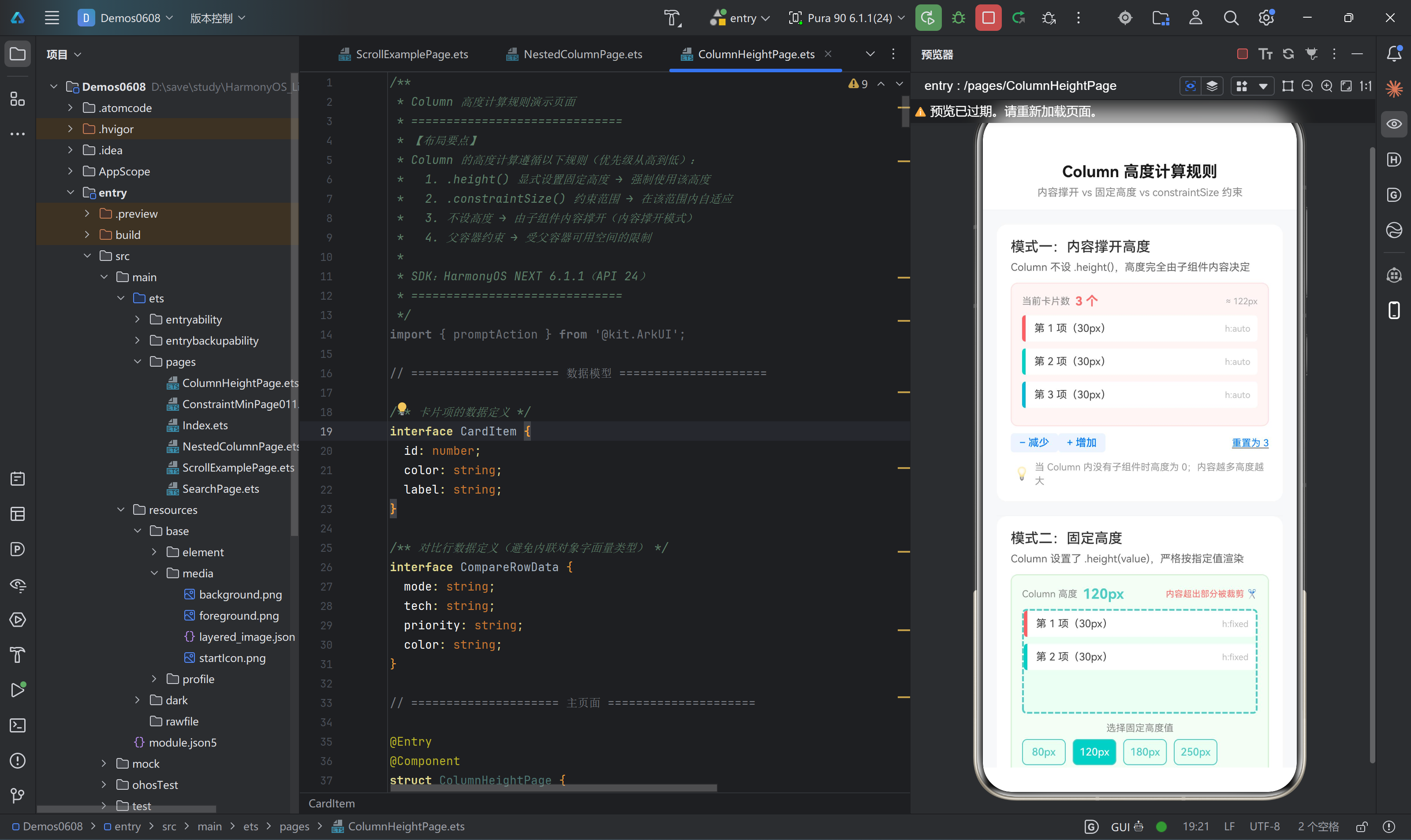
Task: Open the device phone icon in right sidebar
Action: [x=1393, y=310]
